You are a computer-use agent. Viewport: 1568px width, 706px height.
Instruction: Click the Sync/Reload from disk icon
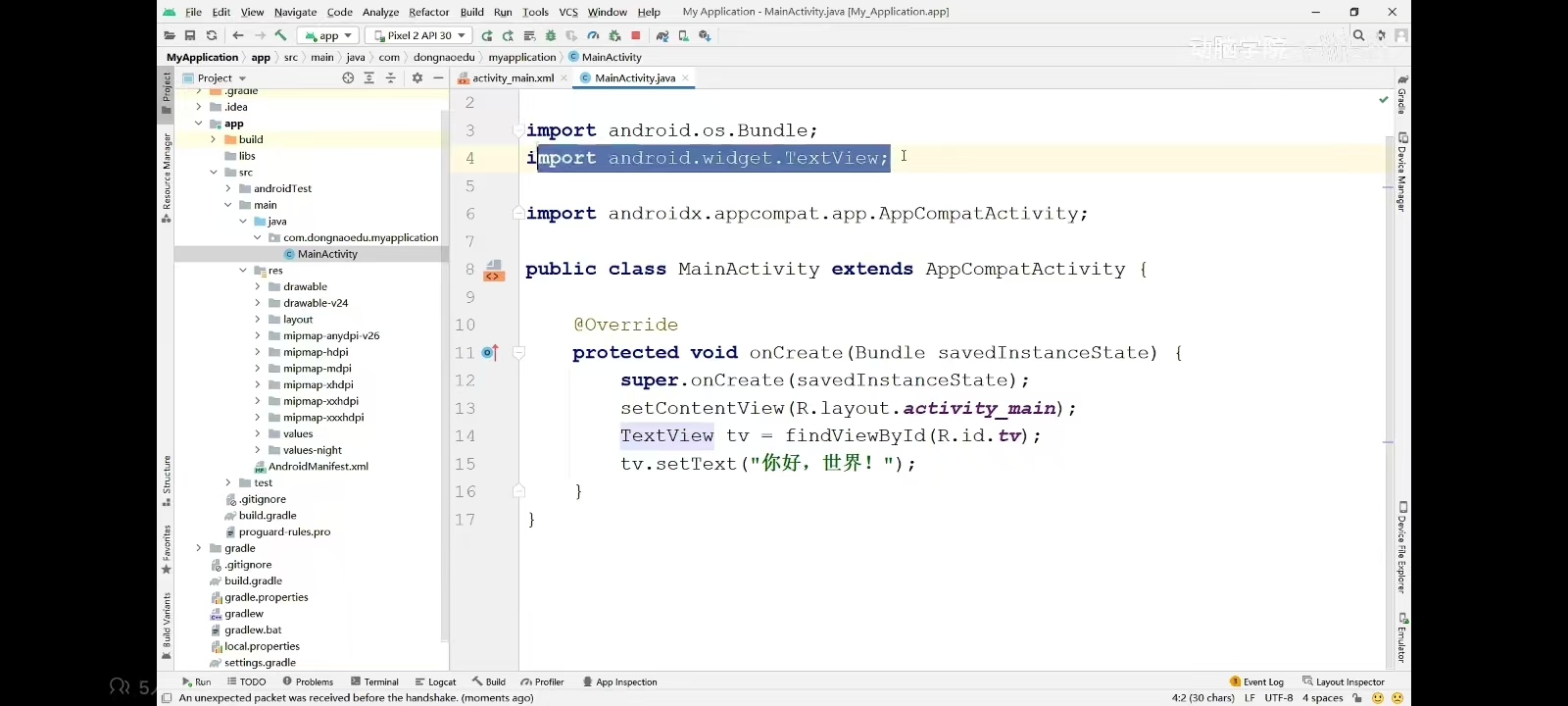click(x=211, y=35)
